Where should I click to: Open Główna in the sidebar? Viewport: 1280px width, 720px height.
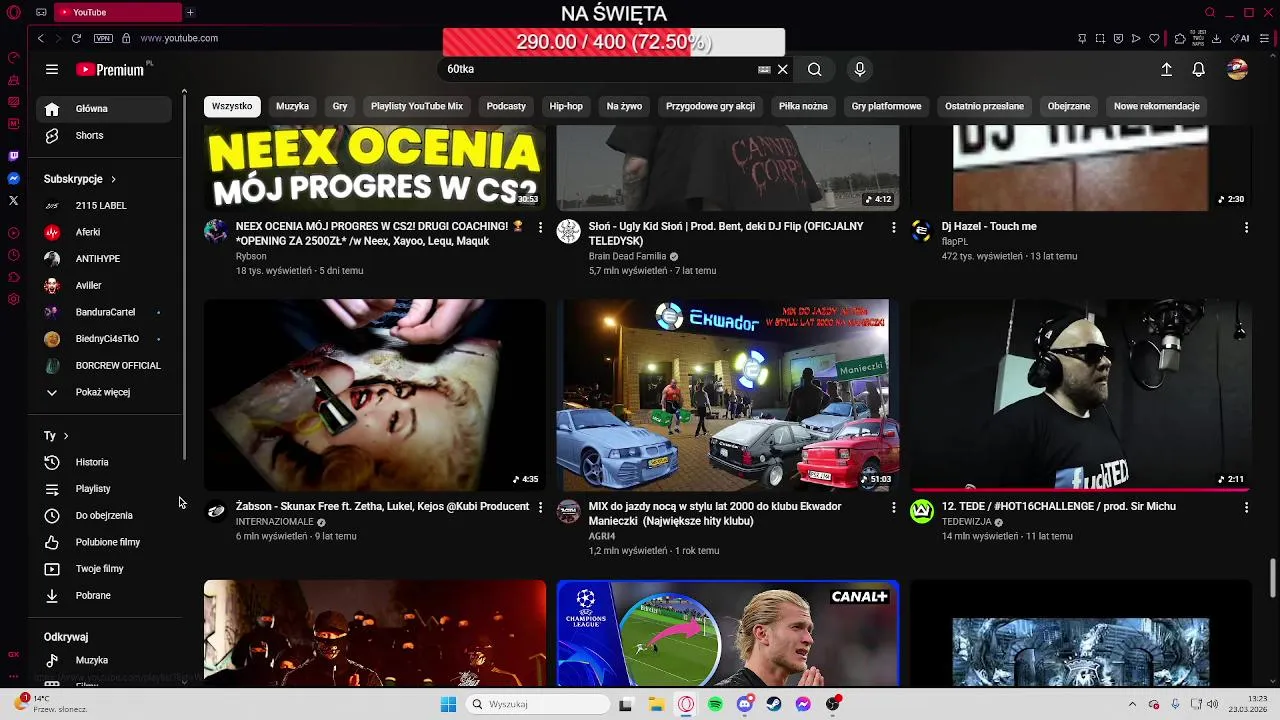click(103, 109)
